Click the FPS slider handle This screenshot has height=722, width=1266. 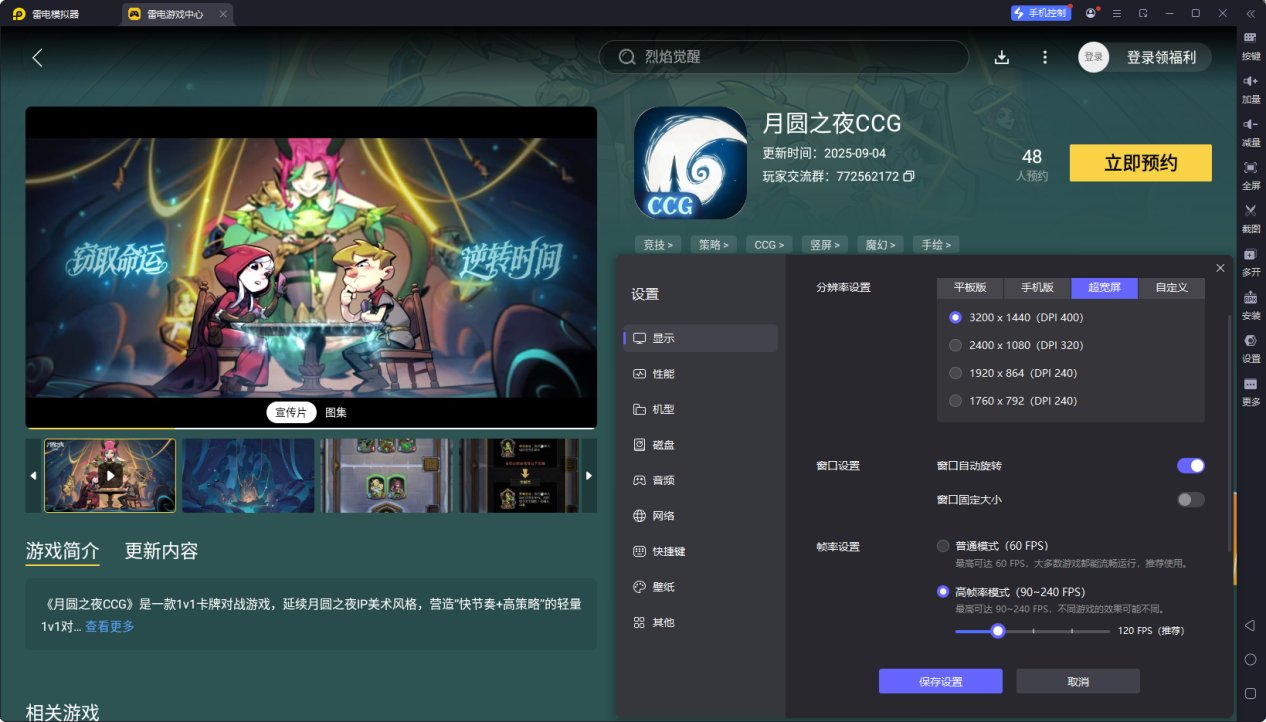[x=997, y=631]
